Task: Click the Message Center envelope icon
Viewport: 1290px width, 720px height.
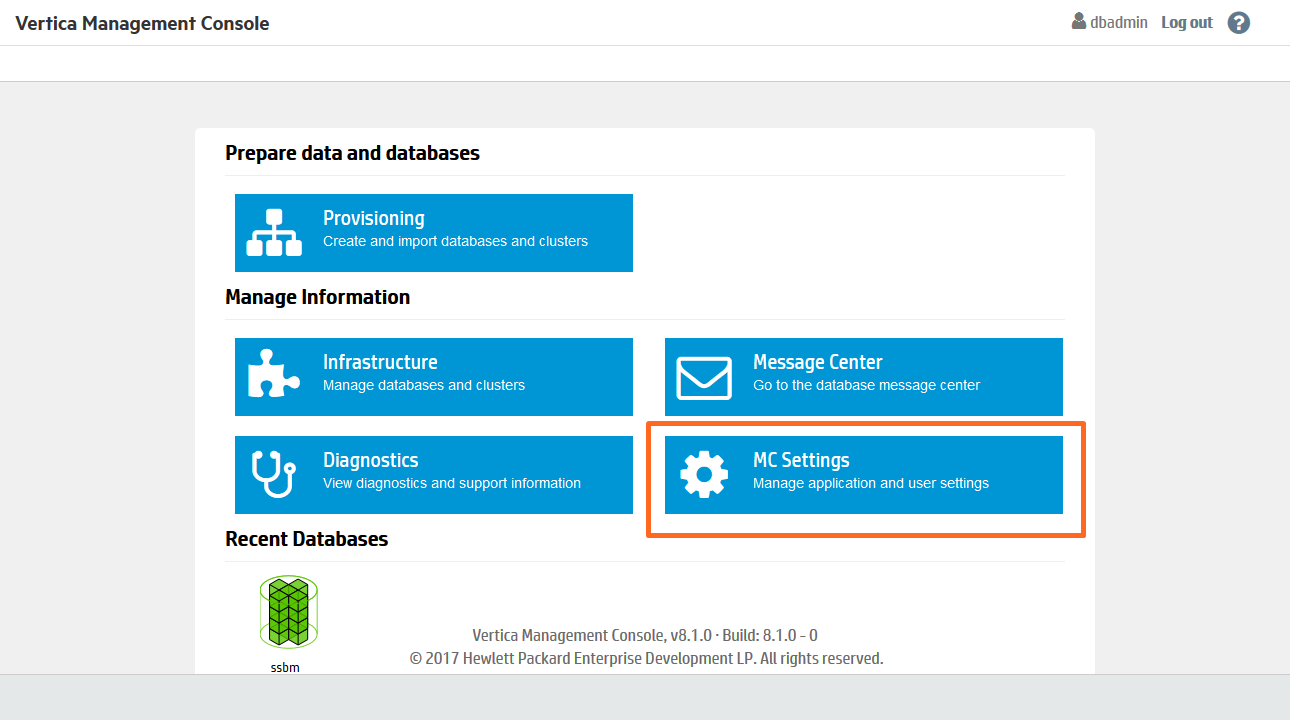Action: (x=704, y=377)
